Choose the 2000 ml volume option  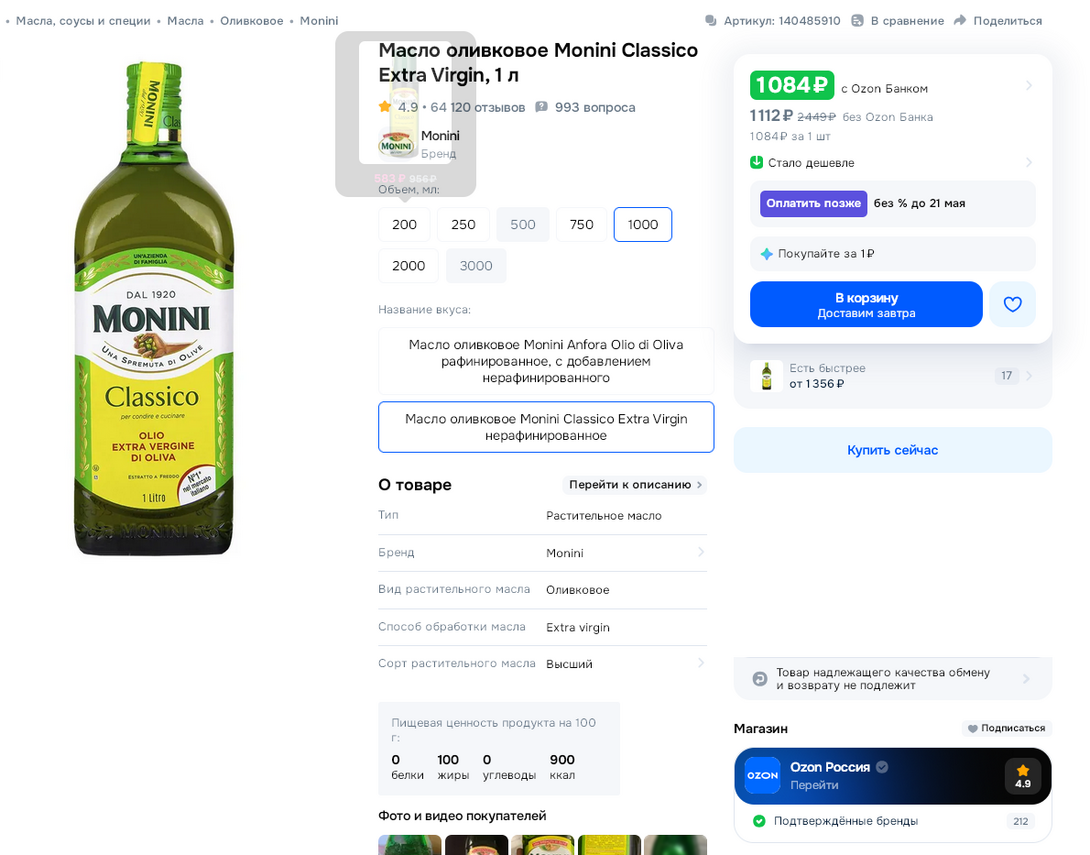408,266
